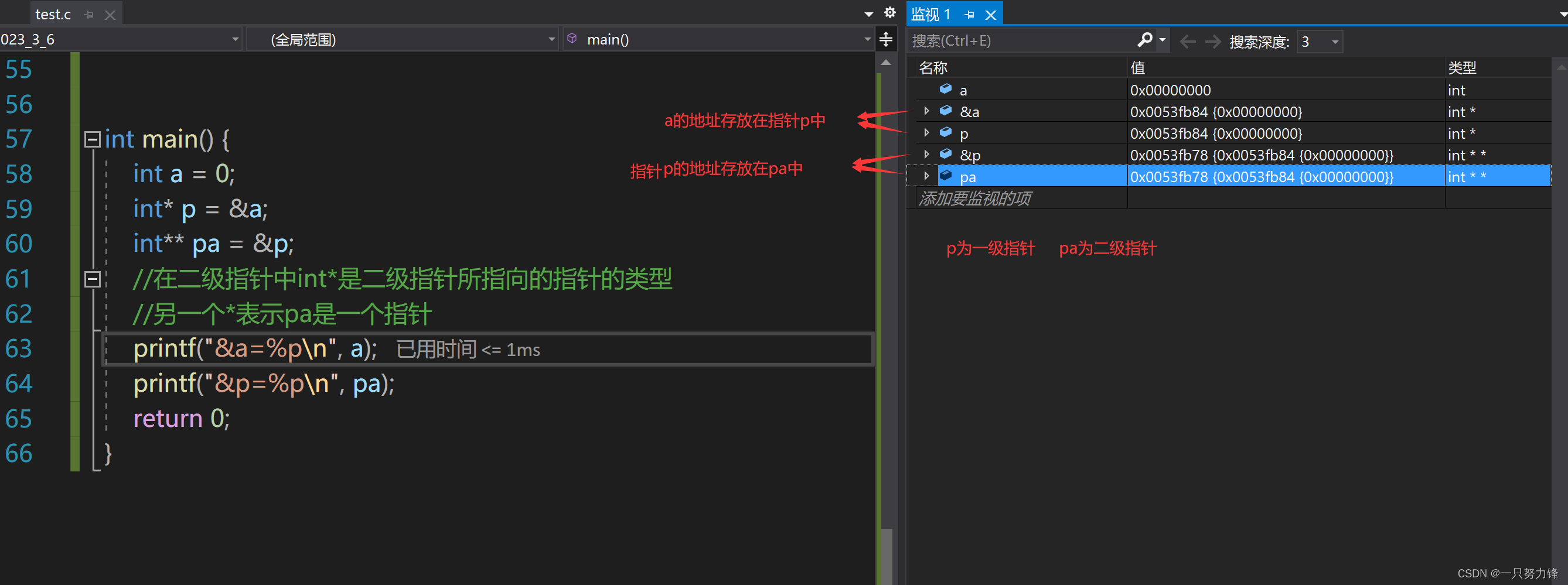Click the value cell of pa
1568x585 pixels.
1286,177
